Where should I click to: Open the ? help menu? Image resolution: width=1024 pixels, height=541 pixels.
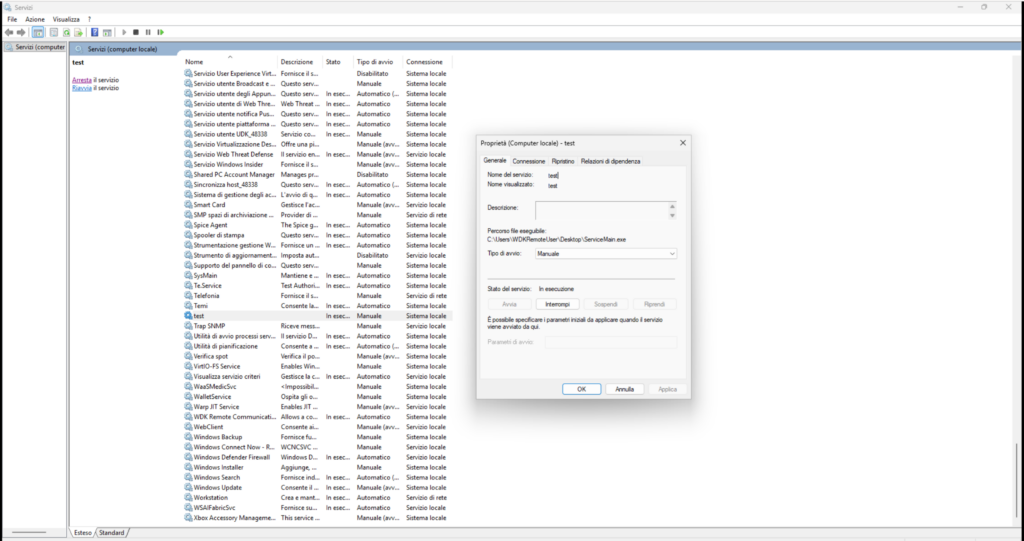click(89, 19)
